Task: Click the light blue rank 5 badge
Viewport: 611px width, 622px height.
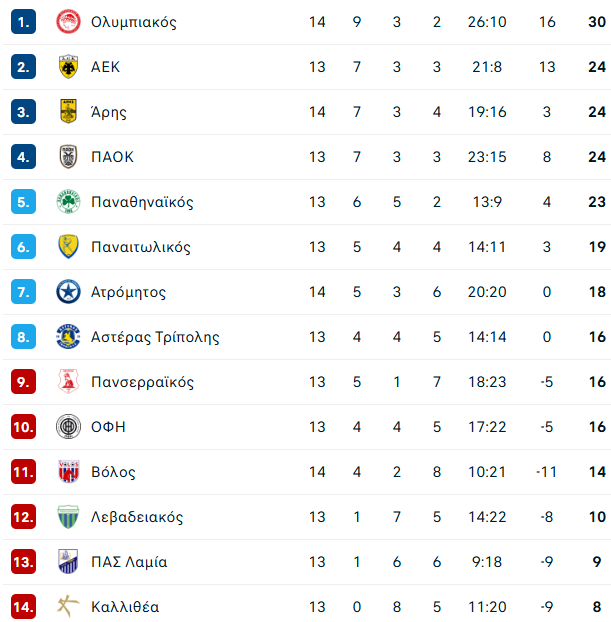Action: [23, 202]
